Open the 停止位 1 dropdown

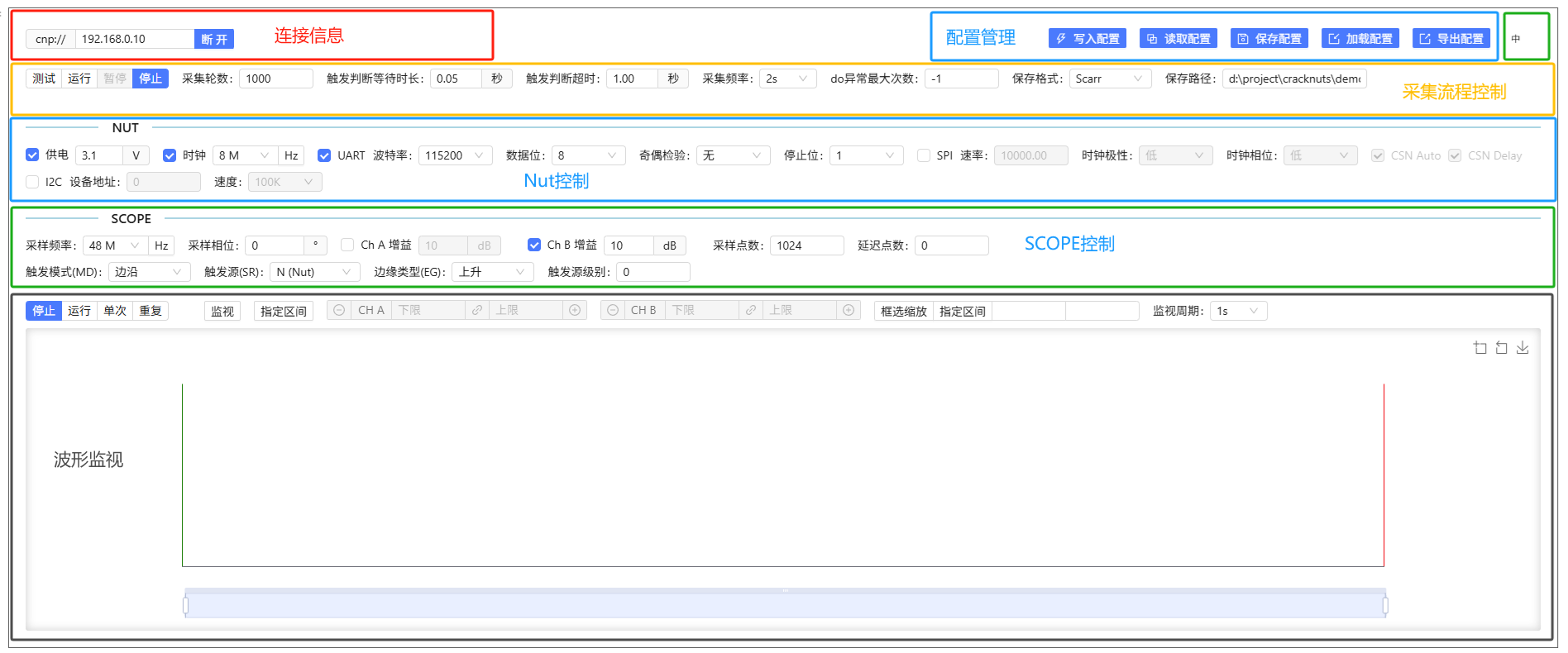pyautogui.click(x=866, y=155)
